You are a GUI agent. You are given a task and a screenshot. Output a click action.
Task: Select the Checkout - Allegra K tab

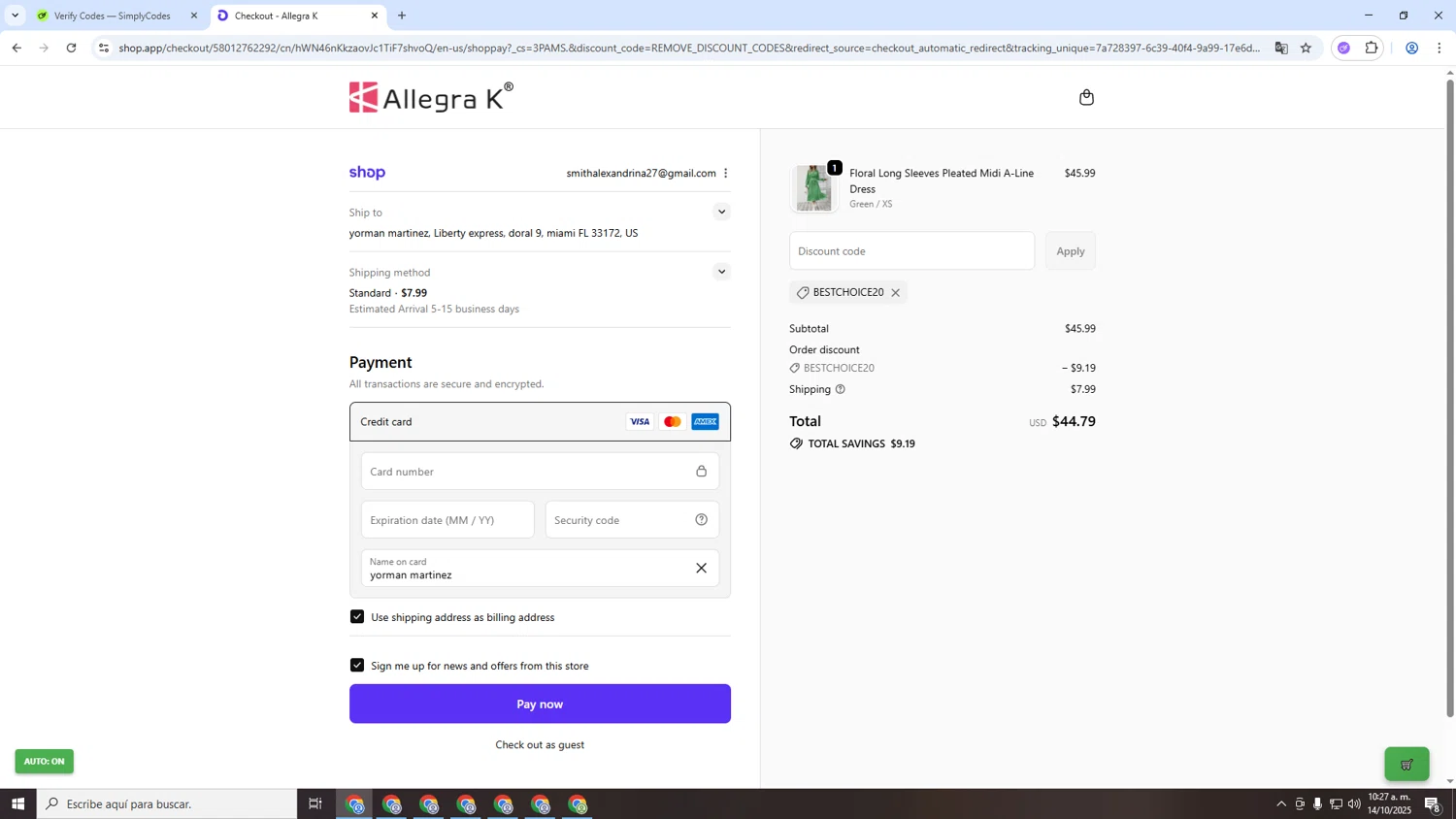(296, 16)
